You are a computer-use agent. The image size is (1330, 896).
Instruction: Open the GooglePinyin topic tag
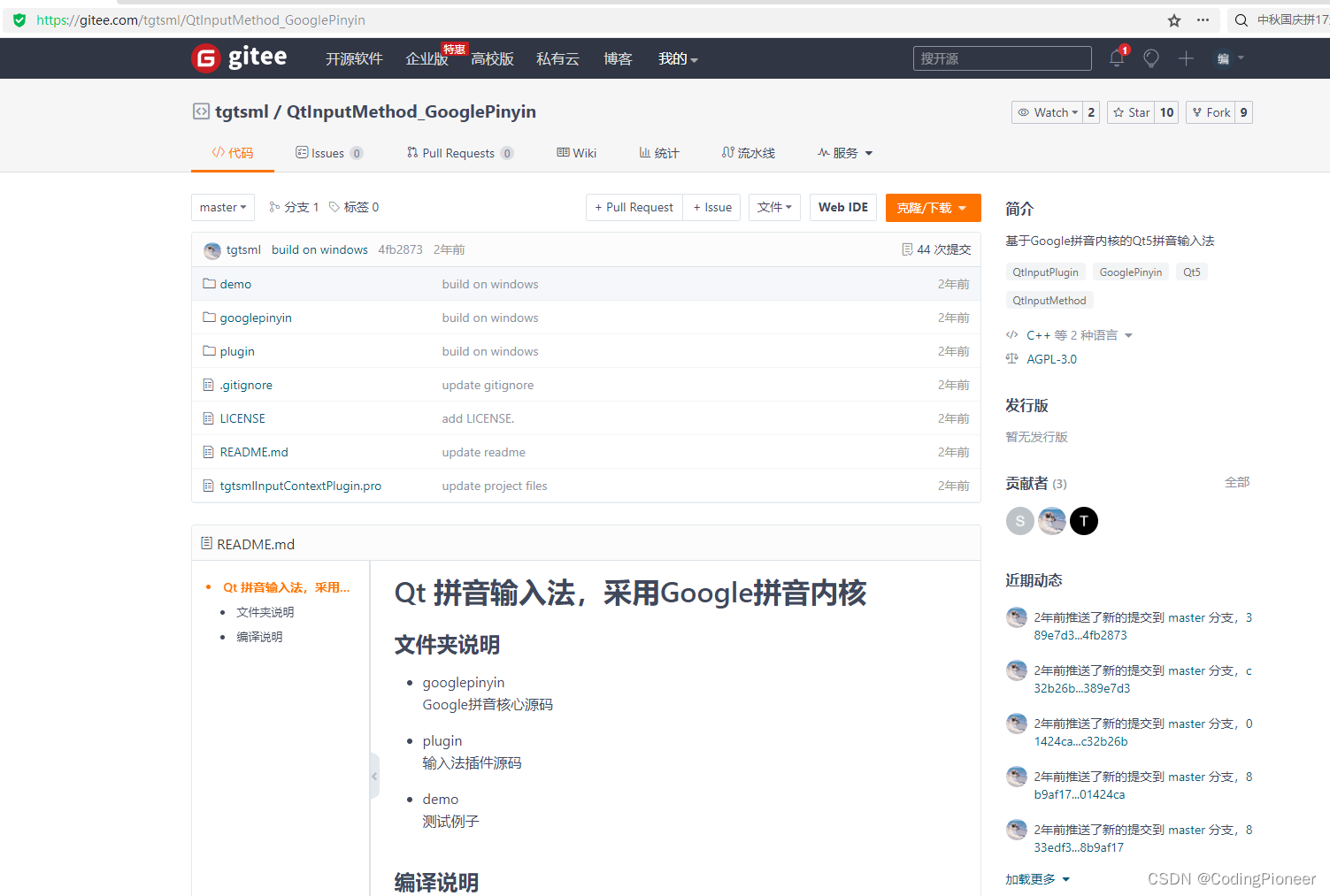click(x=1130, y=272)
